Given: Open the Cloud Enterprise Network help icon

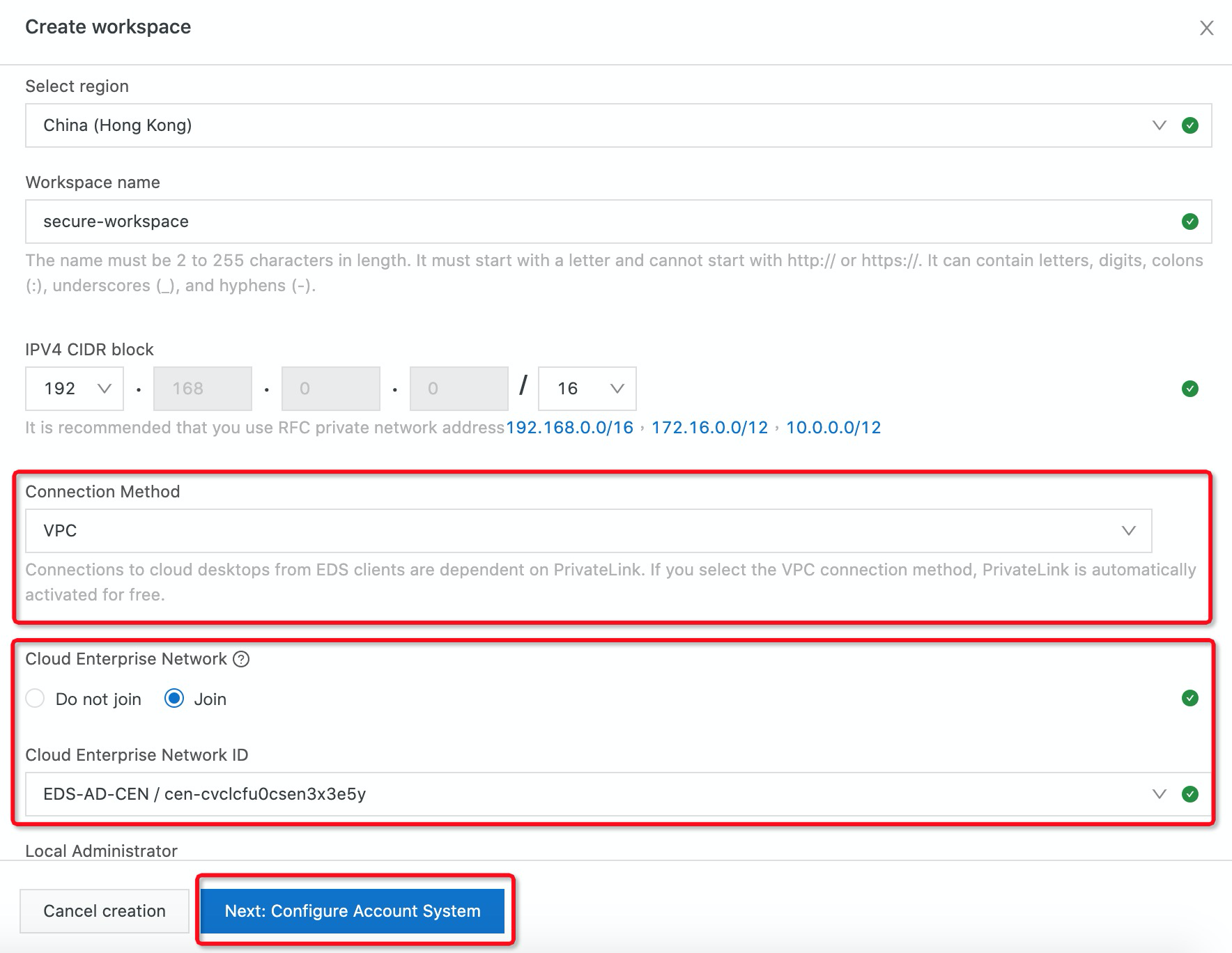Looking at the screenshot, I should click(241, 659).
